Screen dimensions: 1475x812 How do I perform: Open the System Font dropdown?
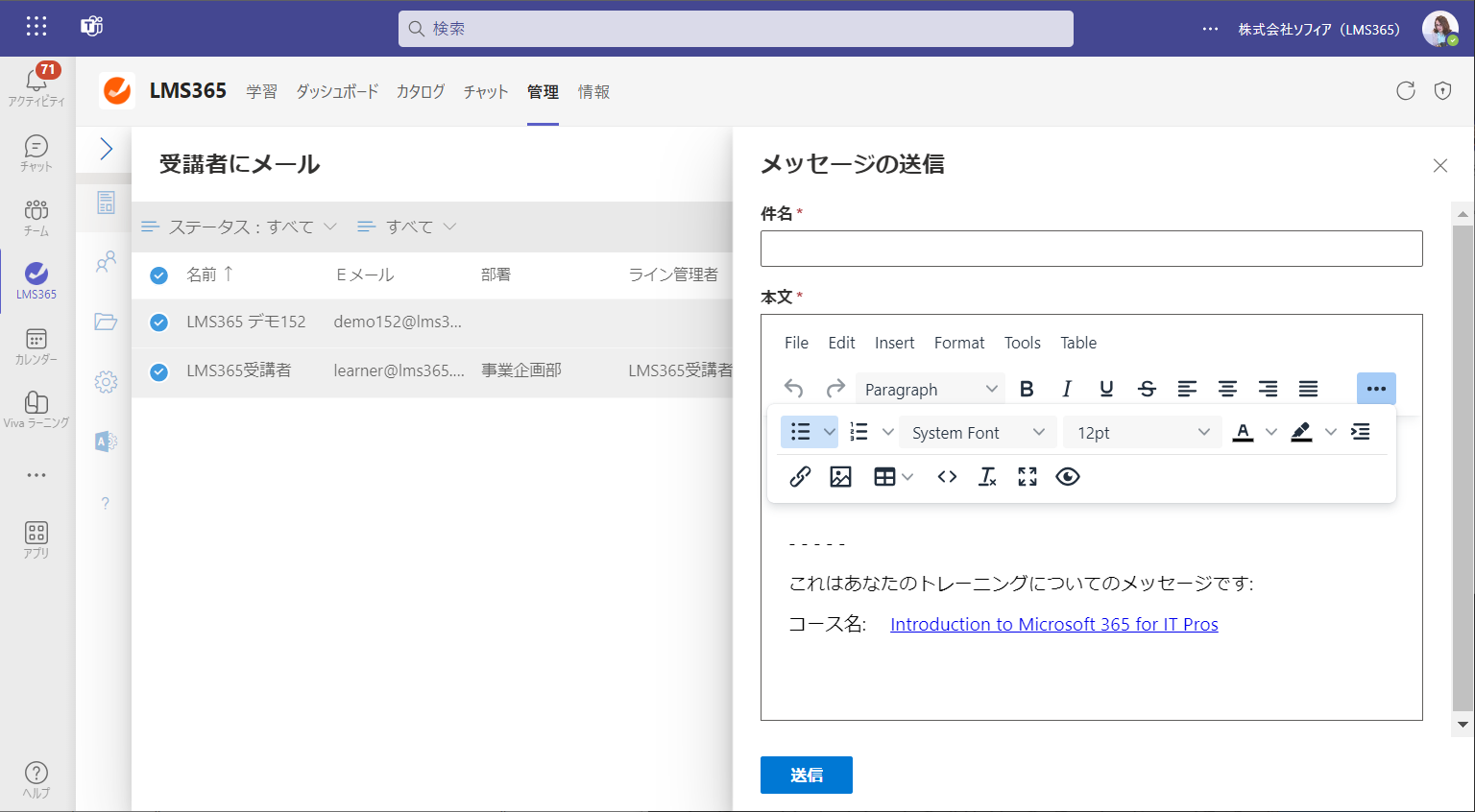coord(978,432)
